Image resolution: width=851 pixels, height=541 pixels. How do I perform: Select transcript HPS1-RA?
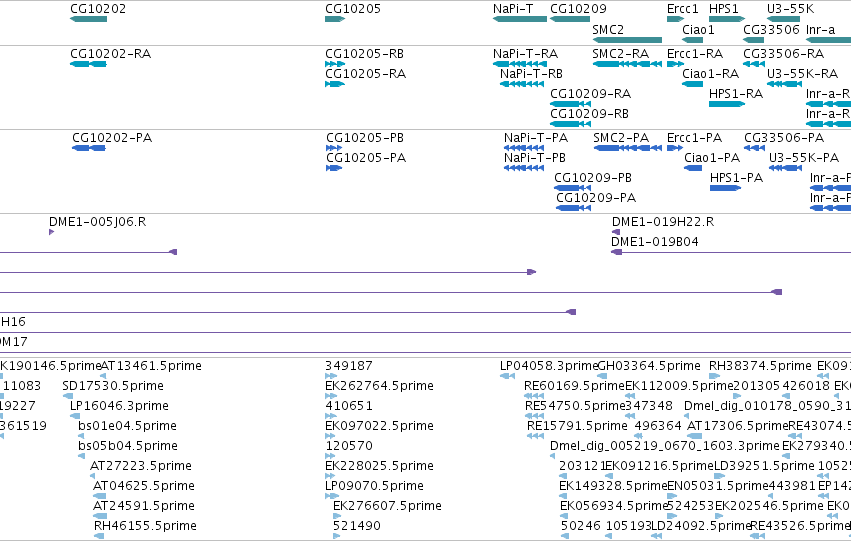[727, 104]
